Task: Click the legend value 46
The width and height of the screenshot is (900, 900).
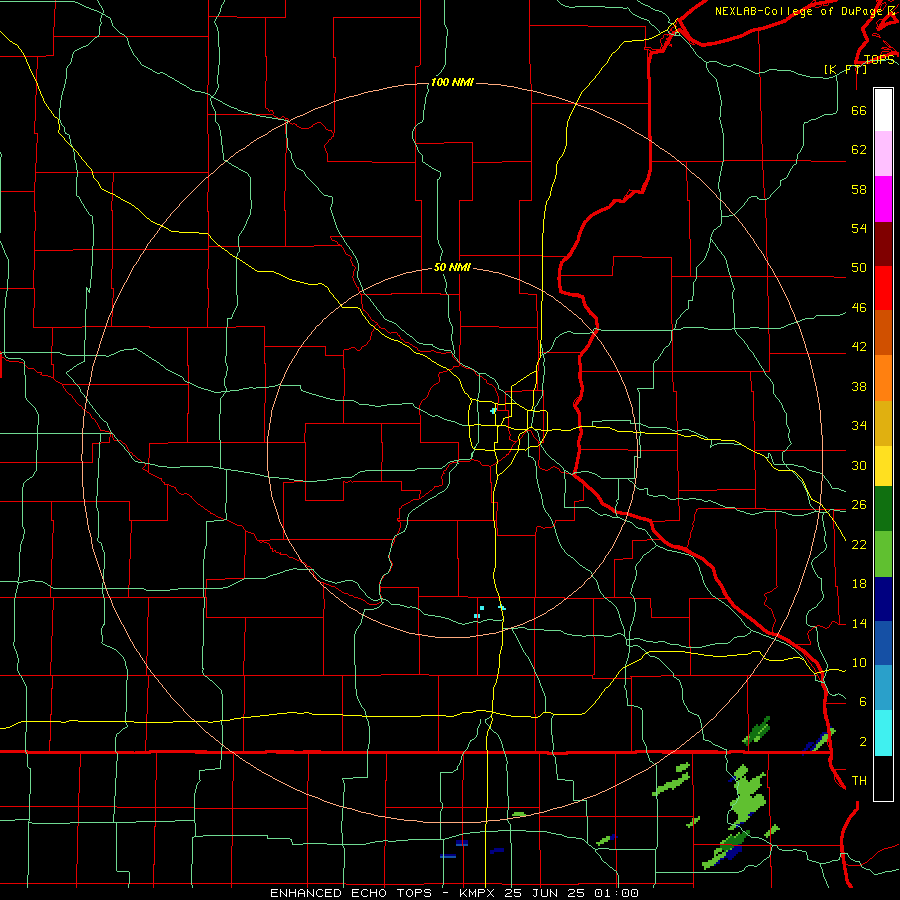Action: (x=859, y=307)
